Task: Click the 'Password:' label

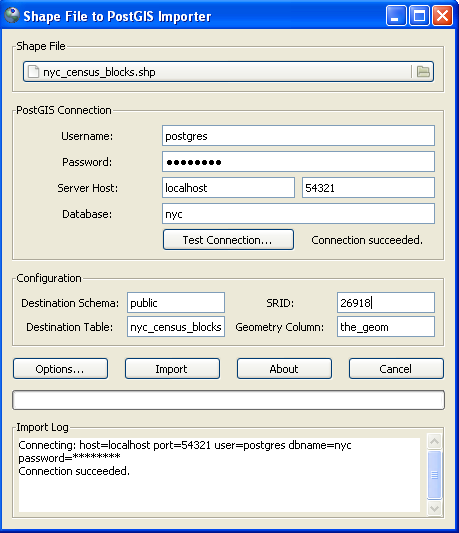Action: [x=87, y=162]
